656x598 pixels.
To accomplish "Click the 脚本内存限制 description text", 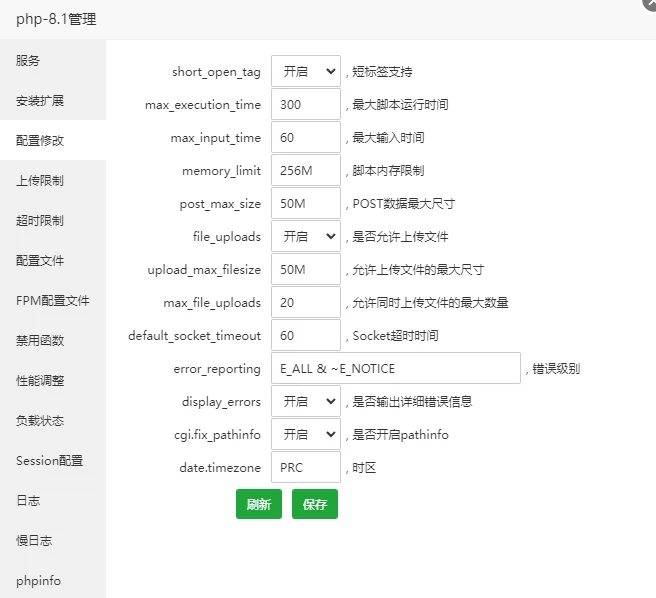I will point(388,170).
